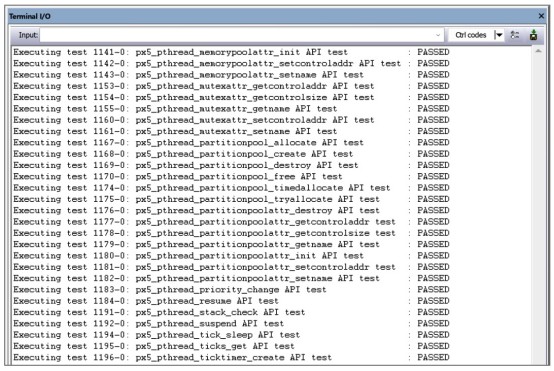The image size is (554, 371).
Task: Click the Terminal I/O title bar label
Action: (x=30, y=16)
